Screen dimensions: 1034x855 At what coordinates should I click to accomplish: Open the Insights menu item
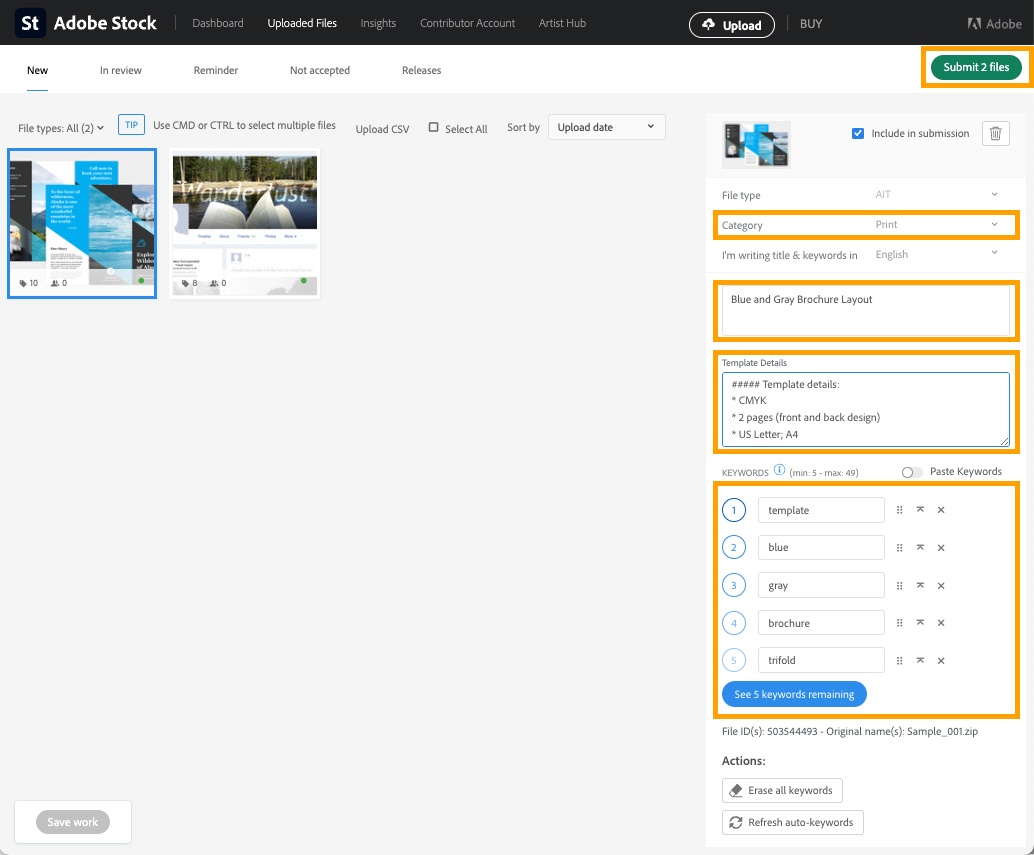pos(378,23)
